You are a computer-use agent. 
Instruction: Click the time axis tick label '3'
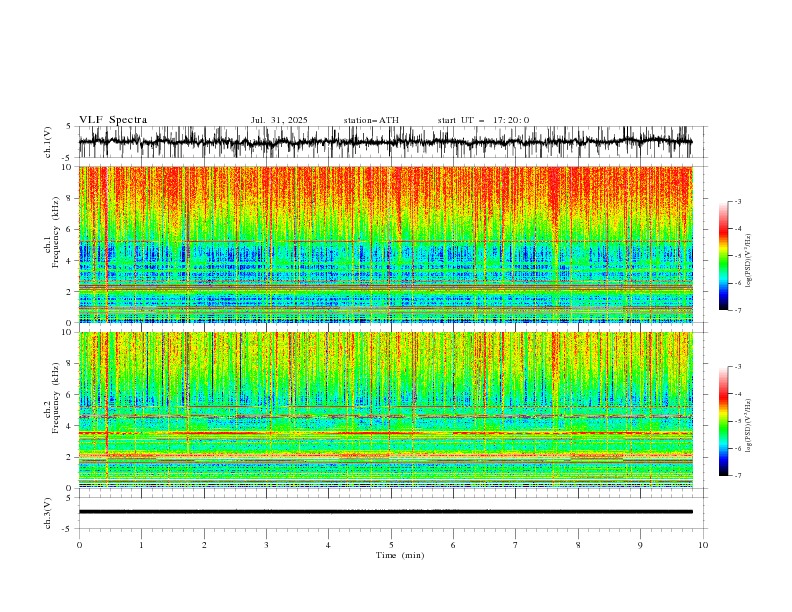[266, 545]
